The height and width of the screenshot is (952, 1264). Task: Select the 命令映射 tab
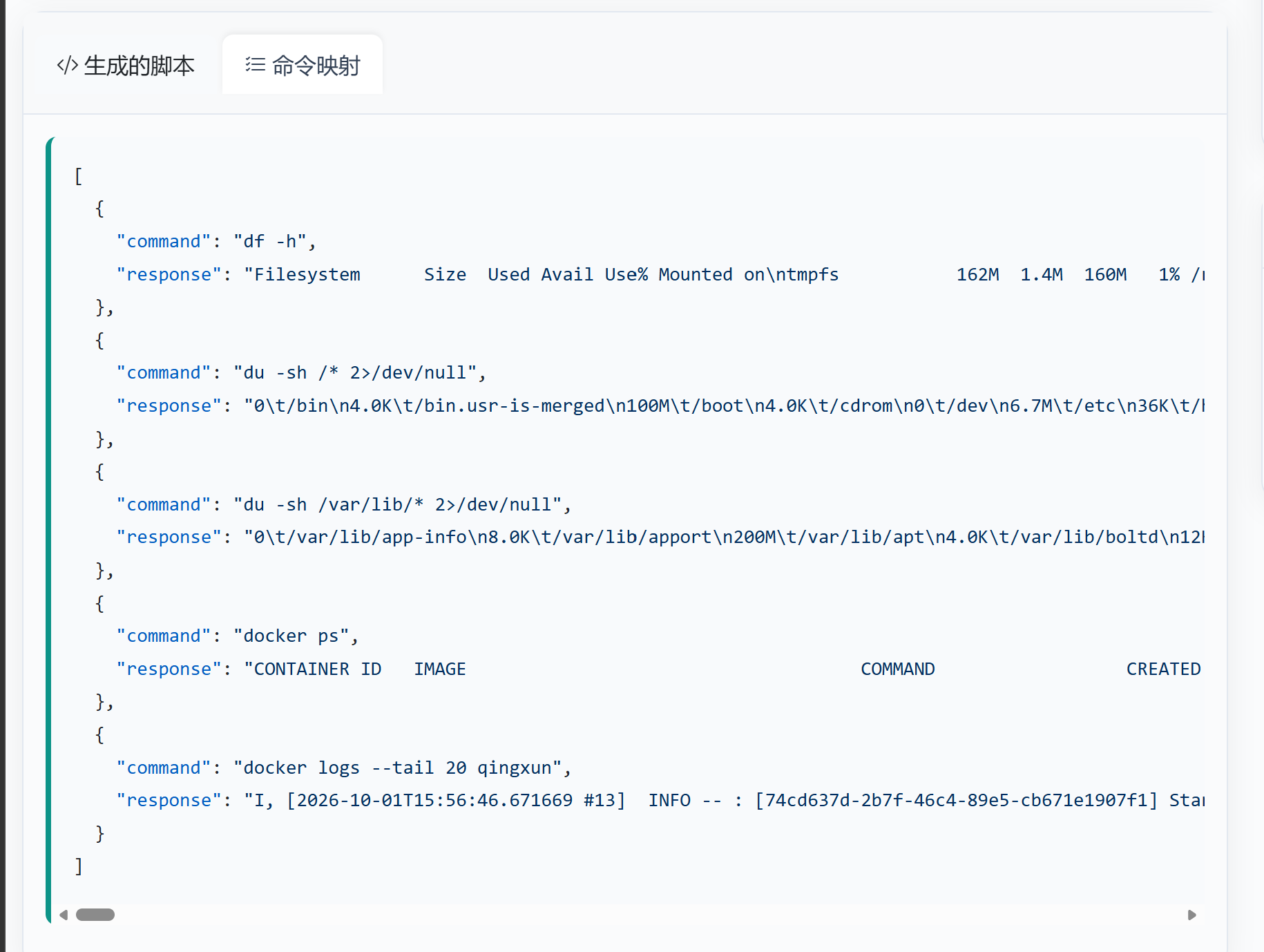(x=303, y=66)
